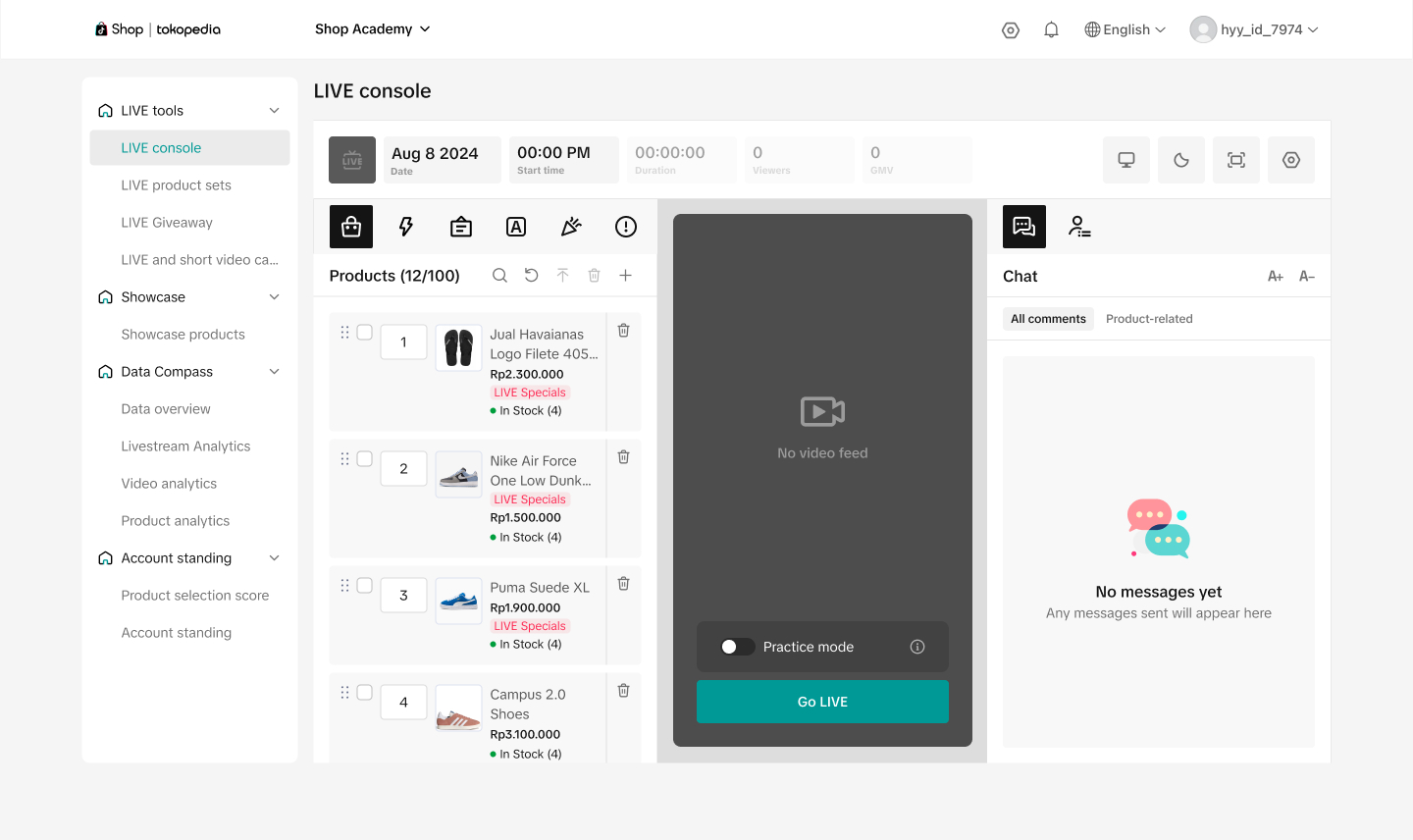This screenshot has width=1413, height=840.
Task: Open the products shopping bag tab
Action: click(351, 227)
